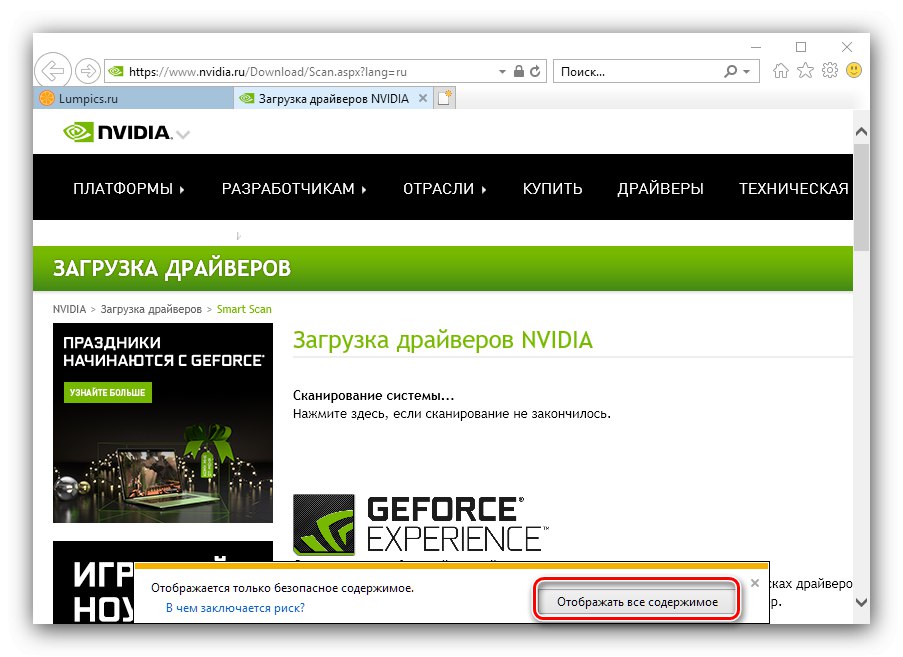Open Favorites with the star icon
The width and height of the screenshot is (903, 657).
tap(805, 71)
